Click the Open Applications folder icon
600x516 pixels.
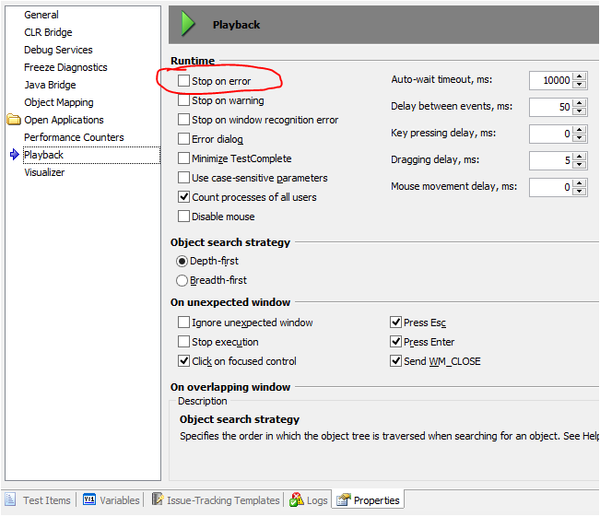13,120
